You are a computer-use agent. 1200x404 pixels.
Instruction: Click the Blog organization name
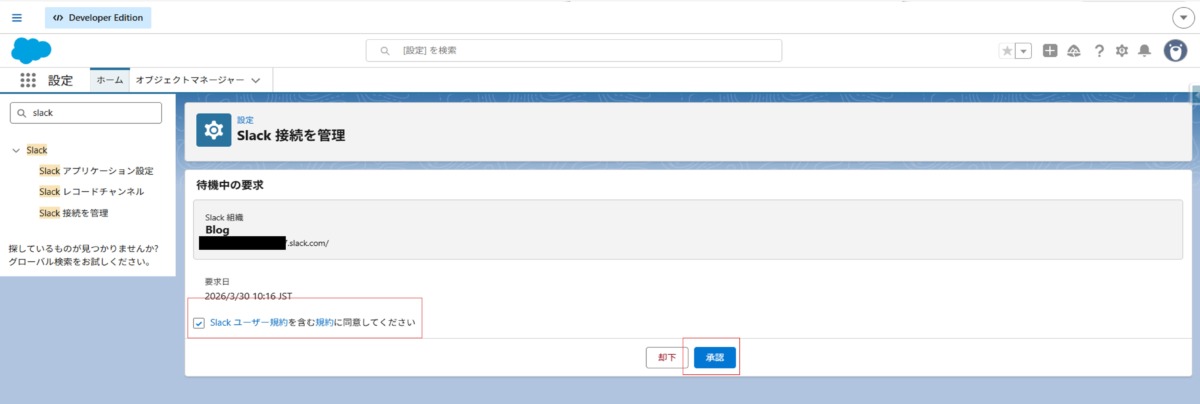(217, 229)
